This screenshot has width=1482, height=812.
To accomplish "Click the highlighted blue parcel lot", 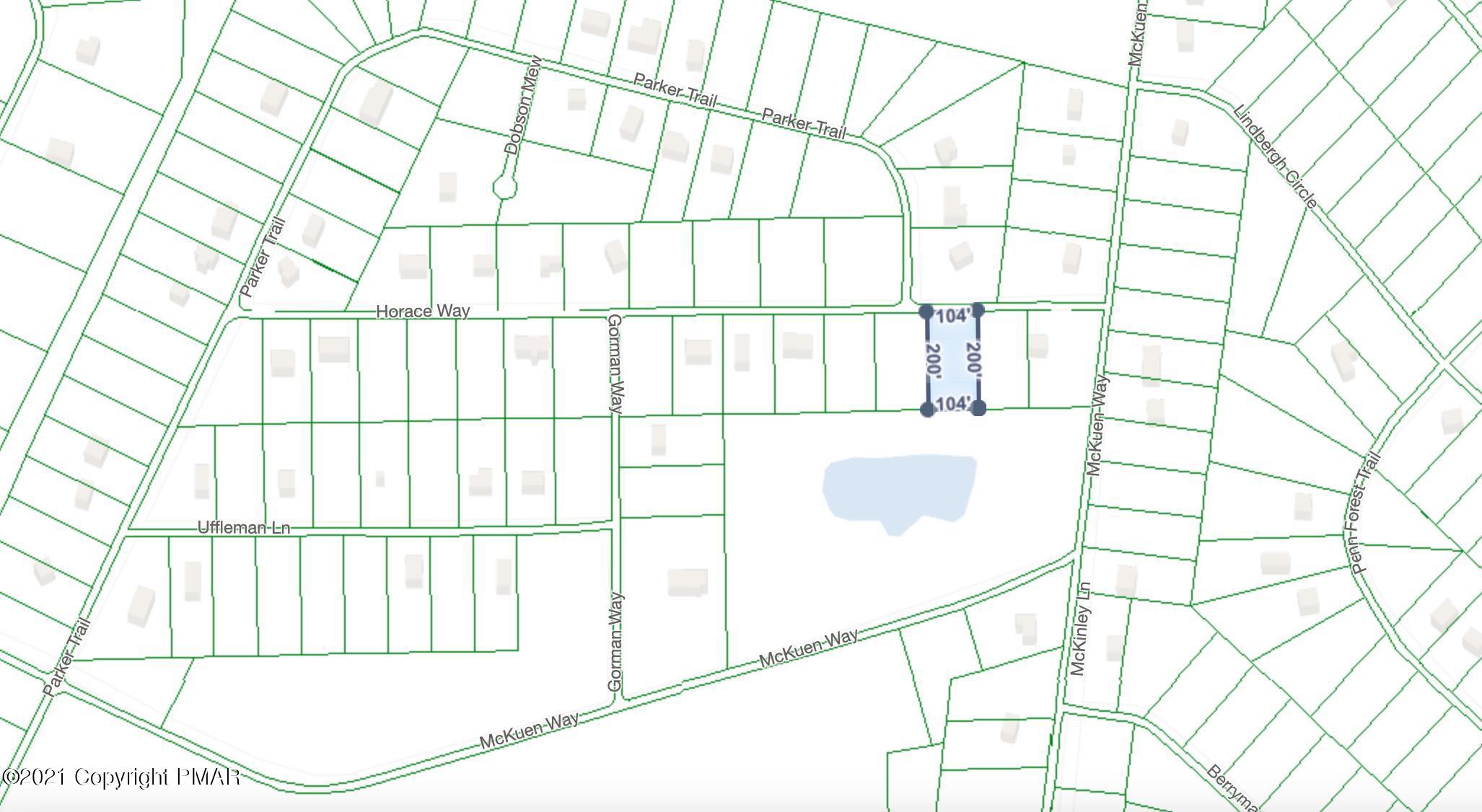I will (953, 360).
